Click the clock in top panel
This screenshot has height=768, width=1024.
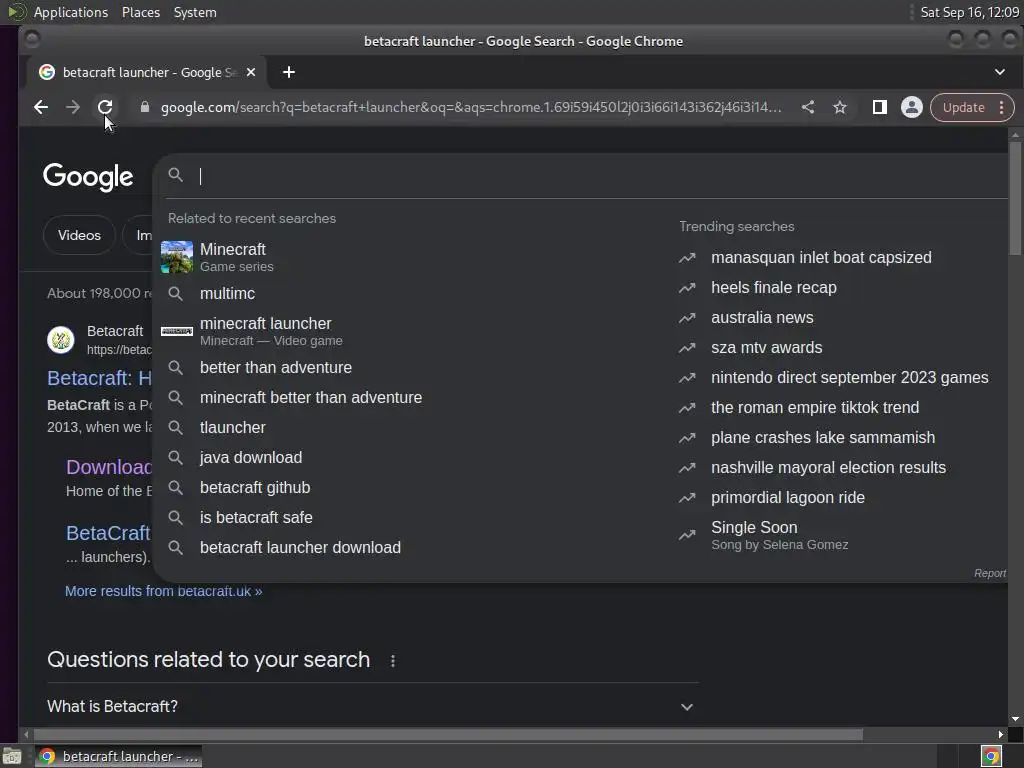(x=969, y=12)
